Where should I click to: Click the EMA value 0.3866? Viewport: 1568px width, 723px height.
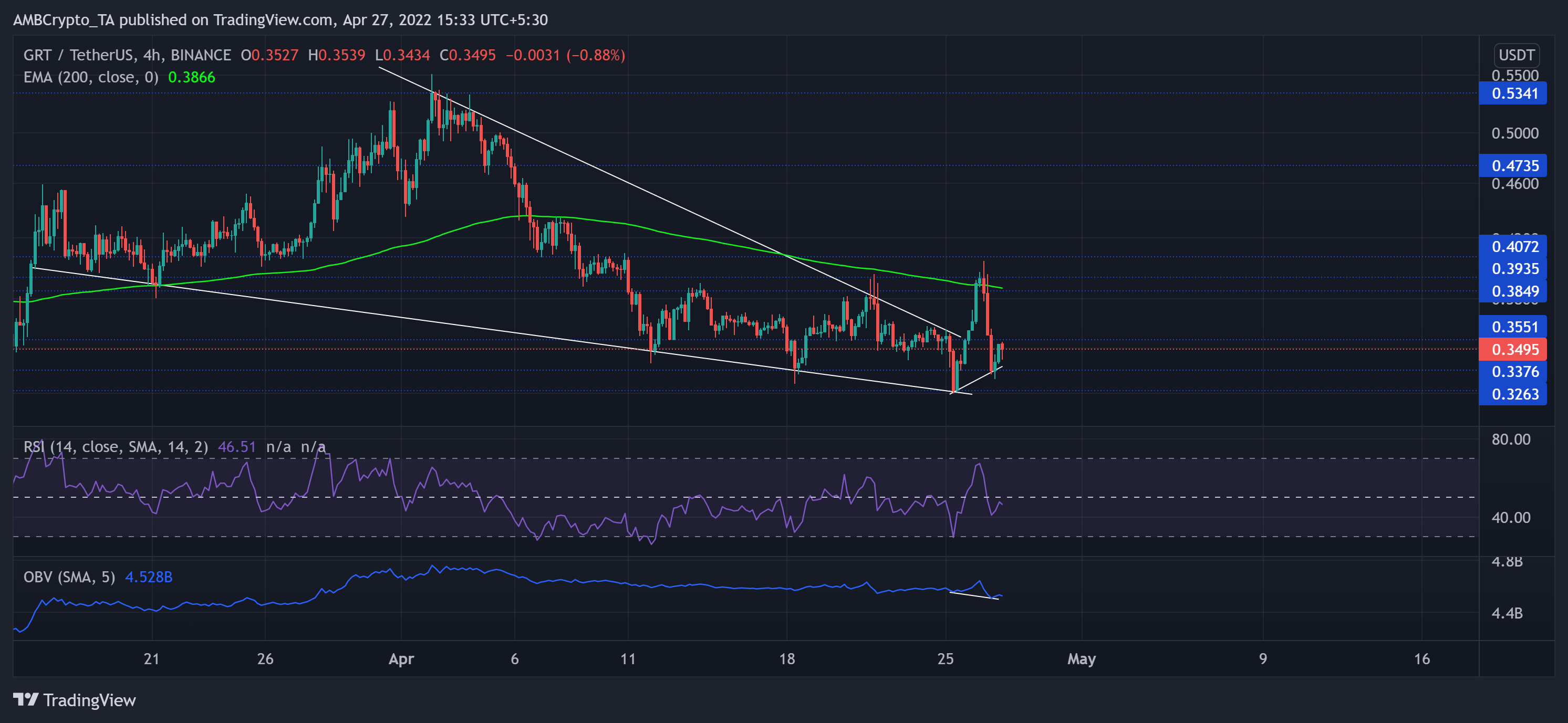point(191,77)
